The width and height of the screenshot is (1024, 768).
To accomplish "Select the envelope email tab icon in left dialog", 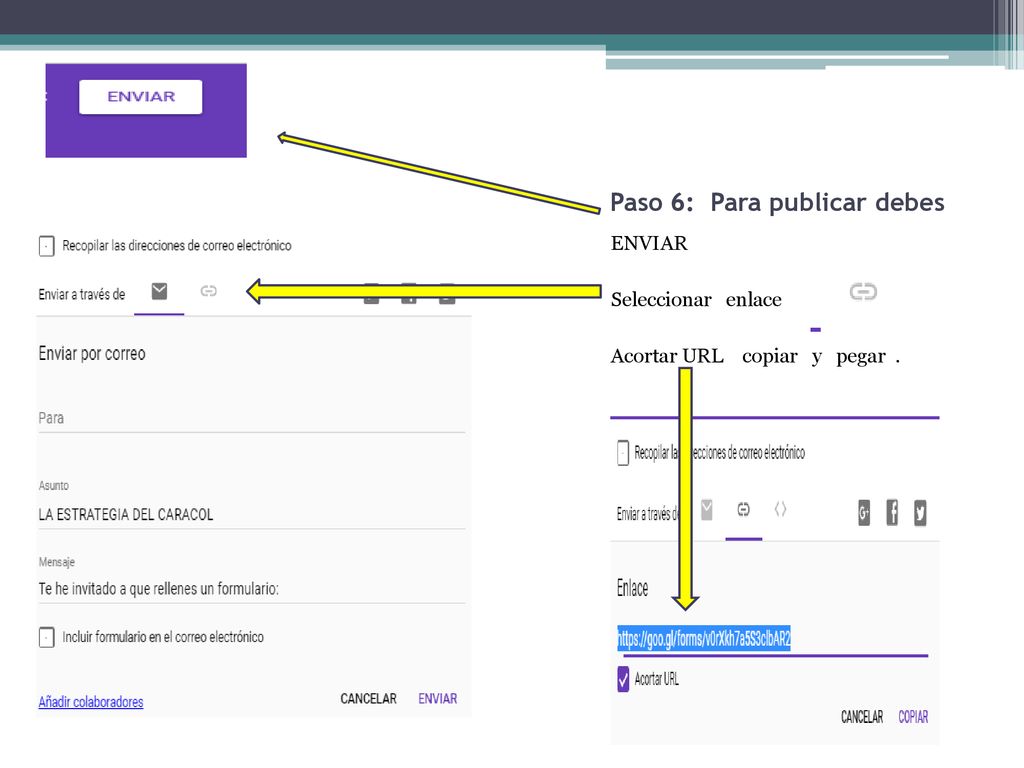I will [159, 291].
